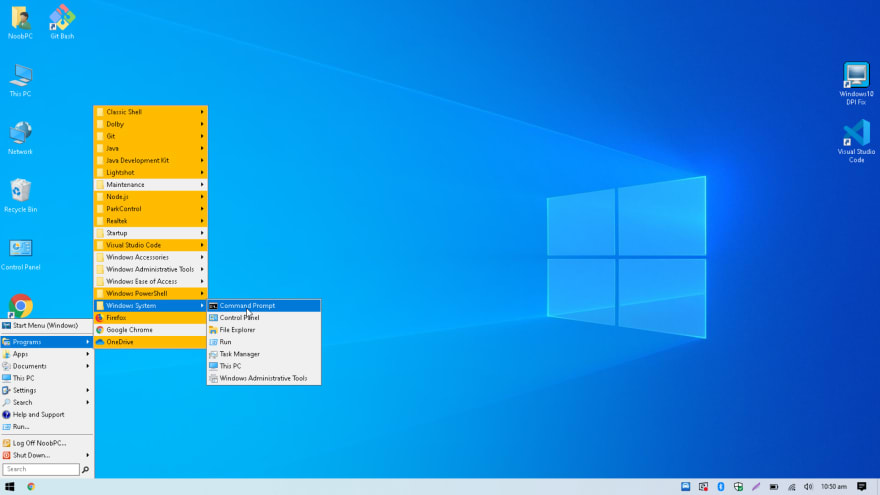880x495 pixels.
Task: Expand Search in the start menu
Action: point(47,402)
